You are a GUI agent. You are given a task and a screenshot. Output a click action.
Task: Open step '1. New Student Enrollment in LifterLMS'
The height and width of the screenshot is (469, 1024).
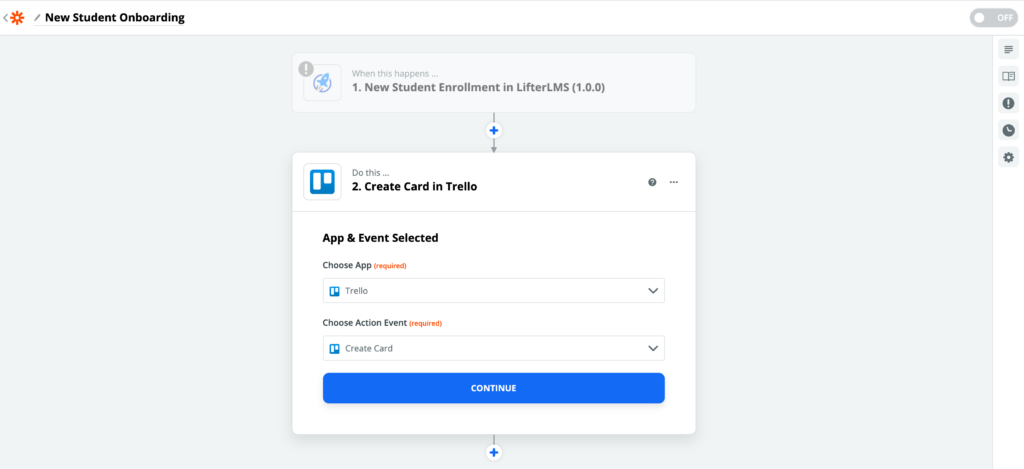494,82
